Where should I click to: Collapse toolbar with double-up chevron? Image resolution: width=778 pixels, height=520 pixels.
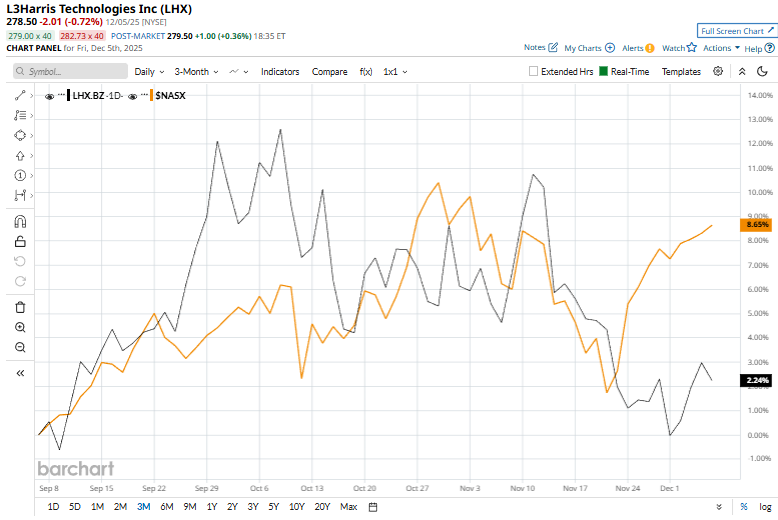pyautogui.click(x=742, y=71)
